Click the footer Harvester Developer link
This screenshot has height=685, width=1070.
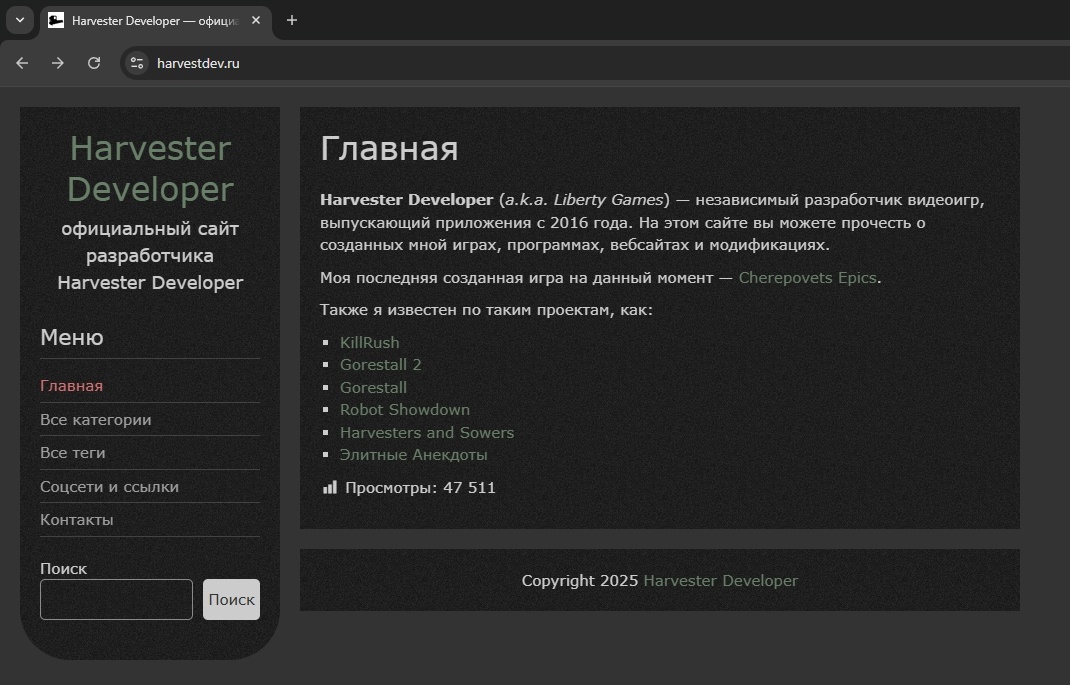[x=721, y=581]
